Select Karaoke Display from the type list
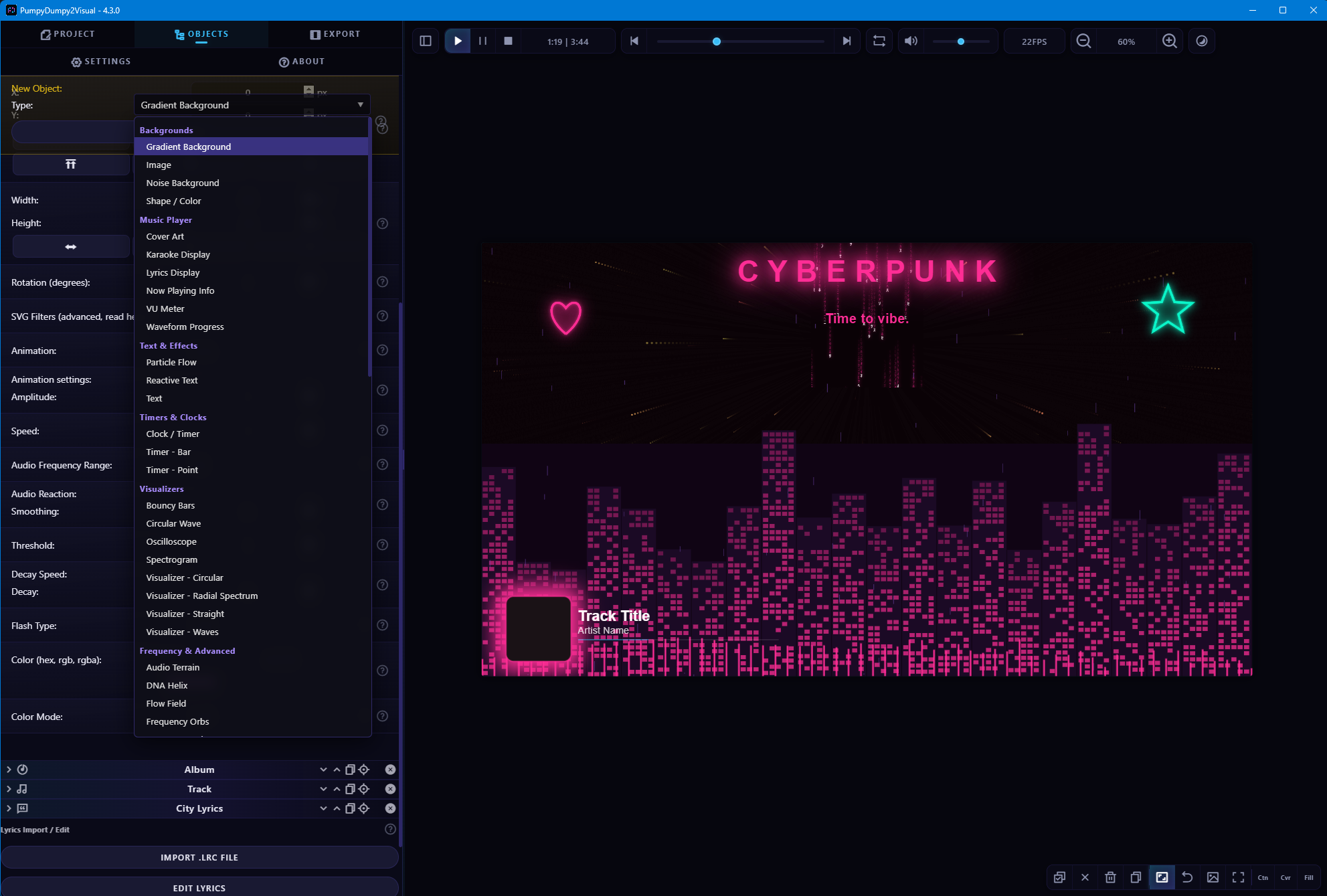 coord(178,254)
